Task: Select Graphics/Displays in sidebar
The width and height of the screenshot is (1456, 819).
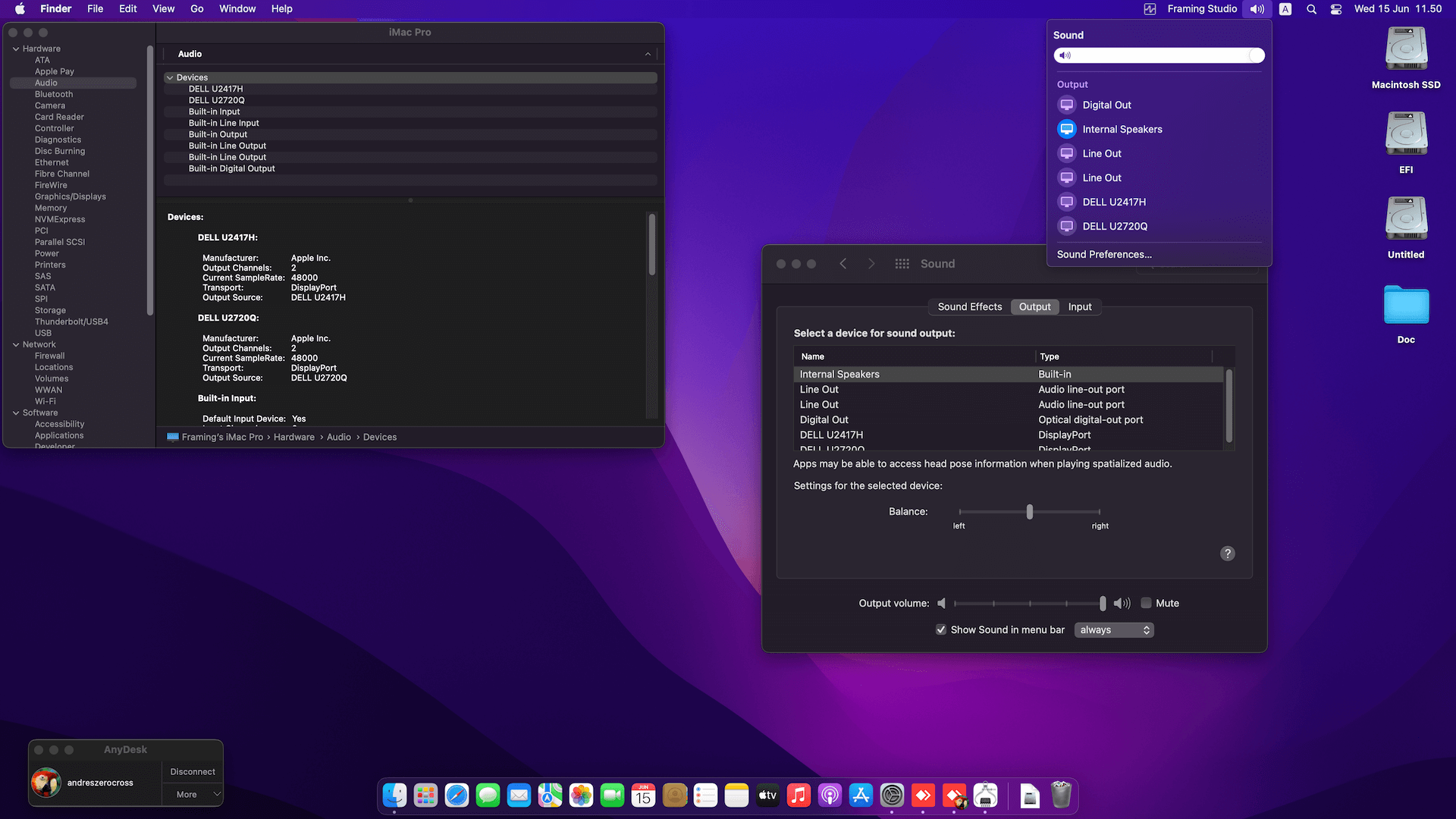Action: (70, 197)
